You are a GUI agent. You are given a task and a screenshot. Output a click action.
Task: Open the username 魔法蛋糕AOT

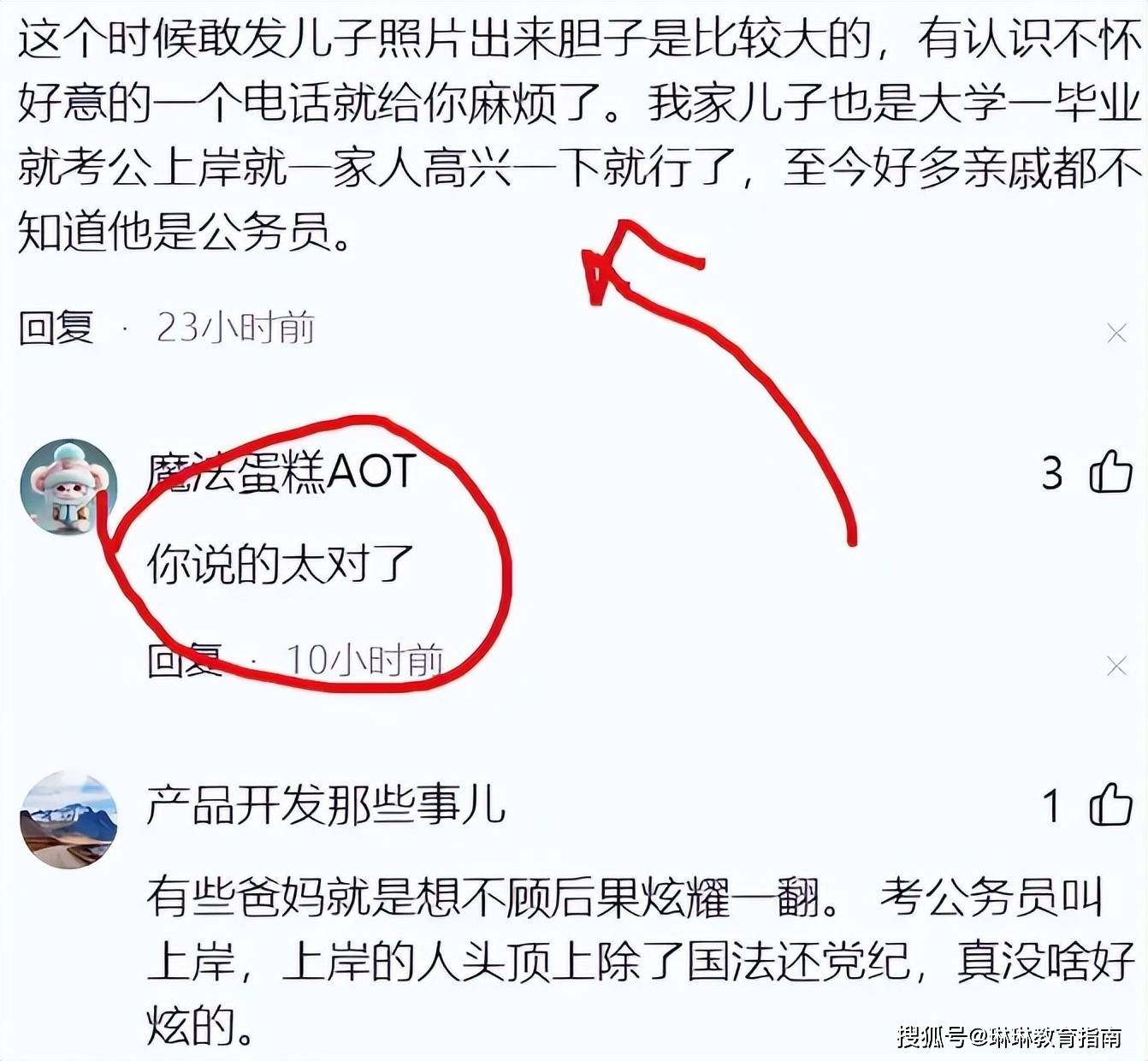[281, 471]
